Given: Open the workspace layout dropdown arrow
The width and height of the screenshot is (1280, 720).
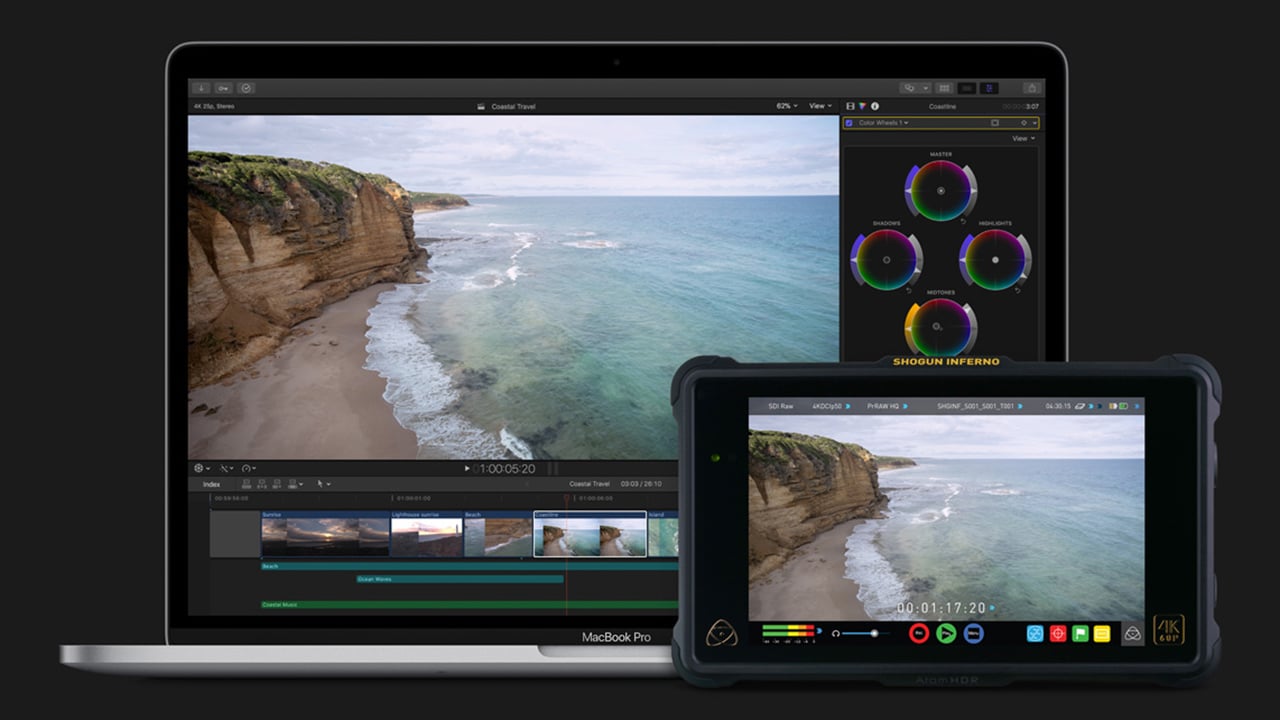Looking at the screenshot, I should pos(925,88).
